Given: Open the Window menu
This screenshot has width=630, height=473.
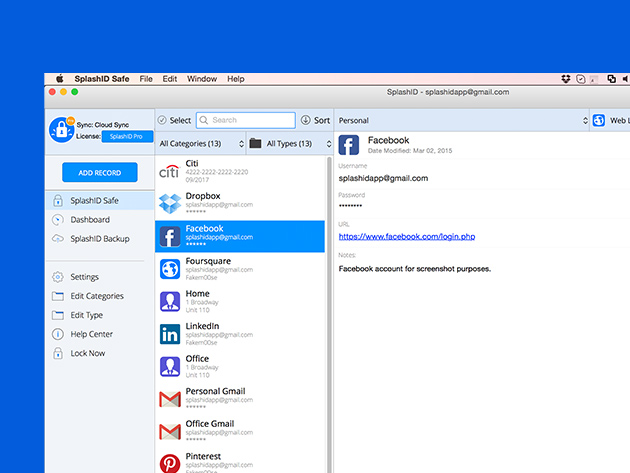Looking at the screenshot, I should tap(202, 79).
